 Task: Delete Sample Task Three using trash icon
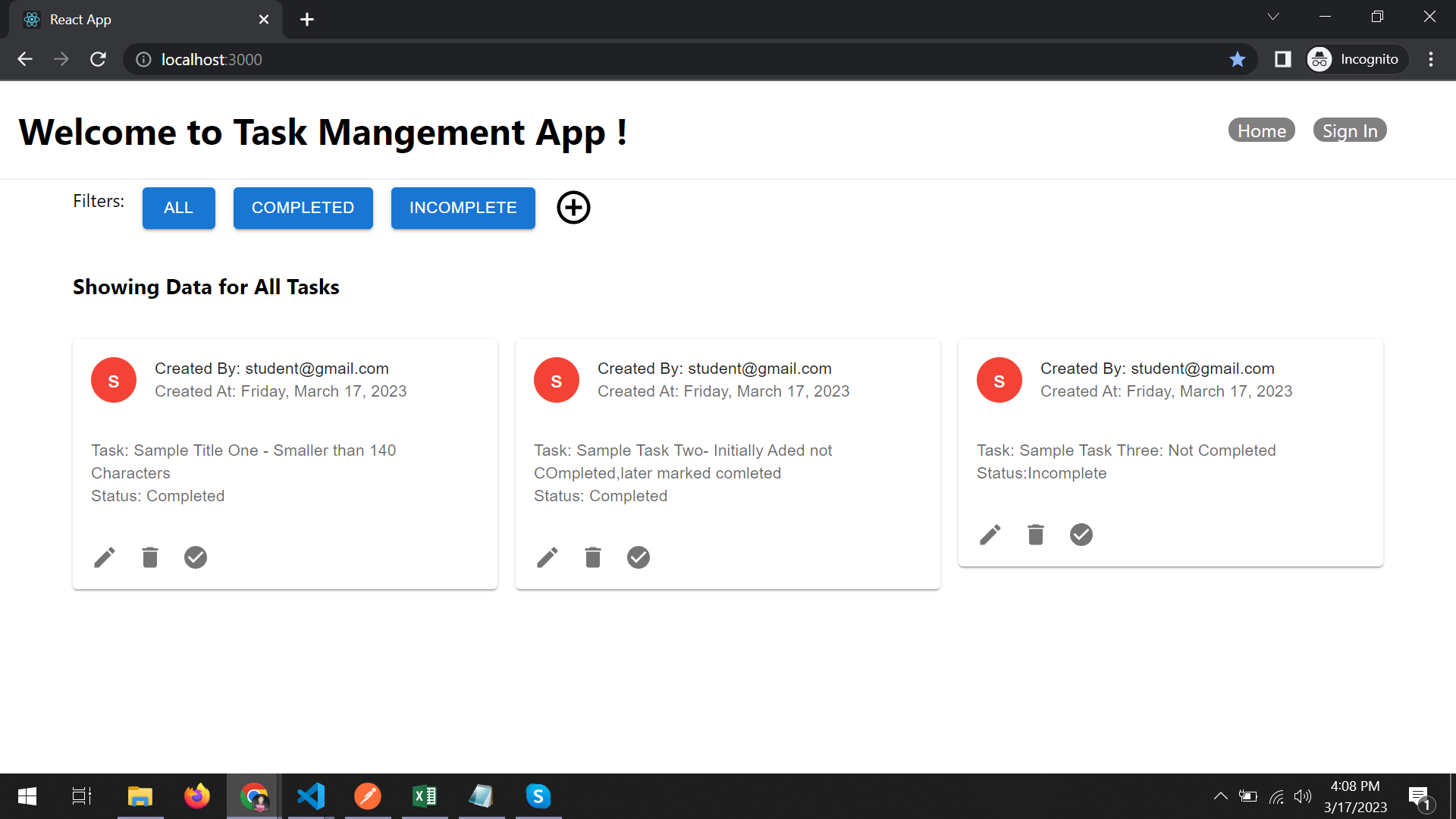1035,535
